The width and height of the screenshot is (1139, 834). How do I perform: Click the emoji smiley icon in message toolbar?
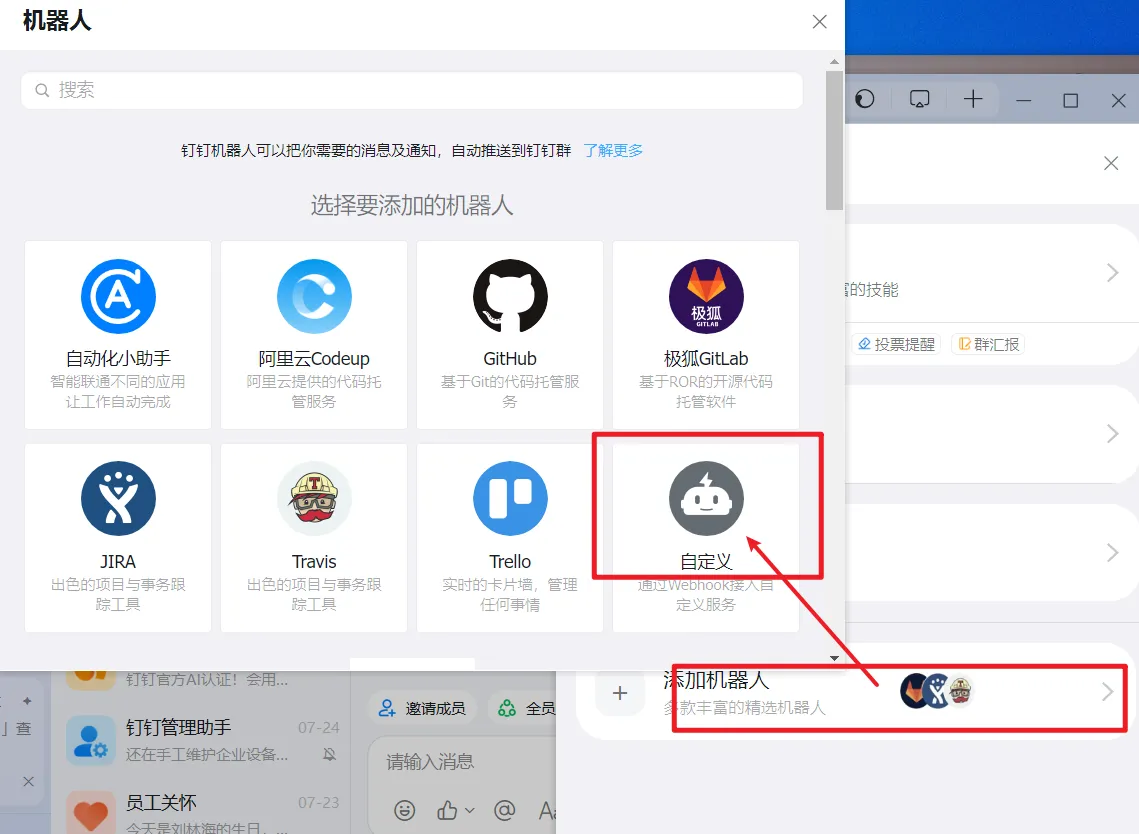pos(404,810)
